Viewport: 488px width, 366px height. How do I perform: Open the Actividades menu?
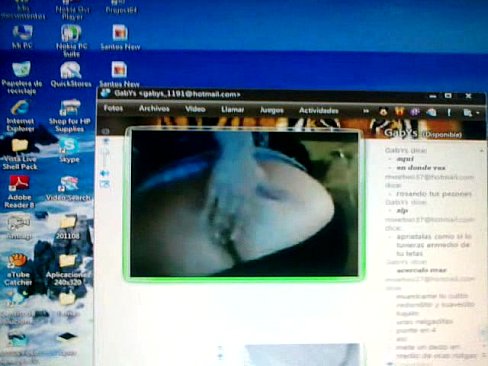[319, 110]
